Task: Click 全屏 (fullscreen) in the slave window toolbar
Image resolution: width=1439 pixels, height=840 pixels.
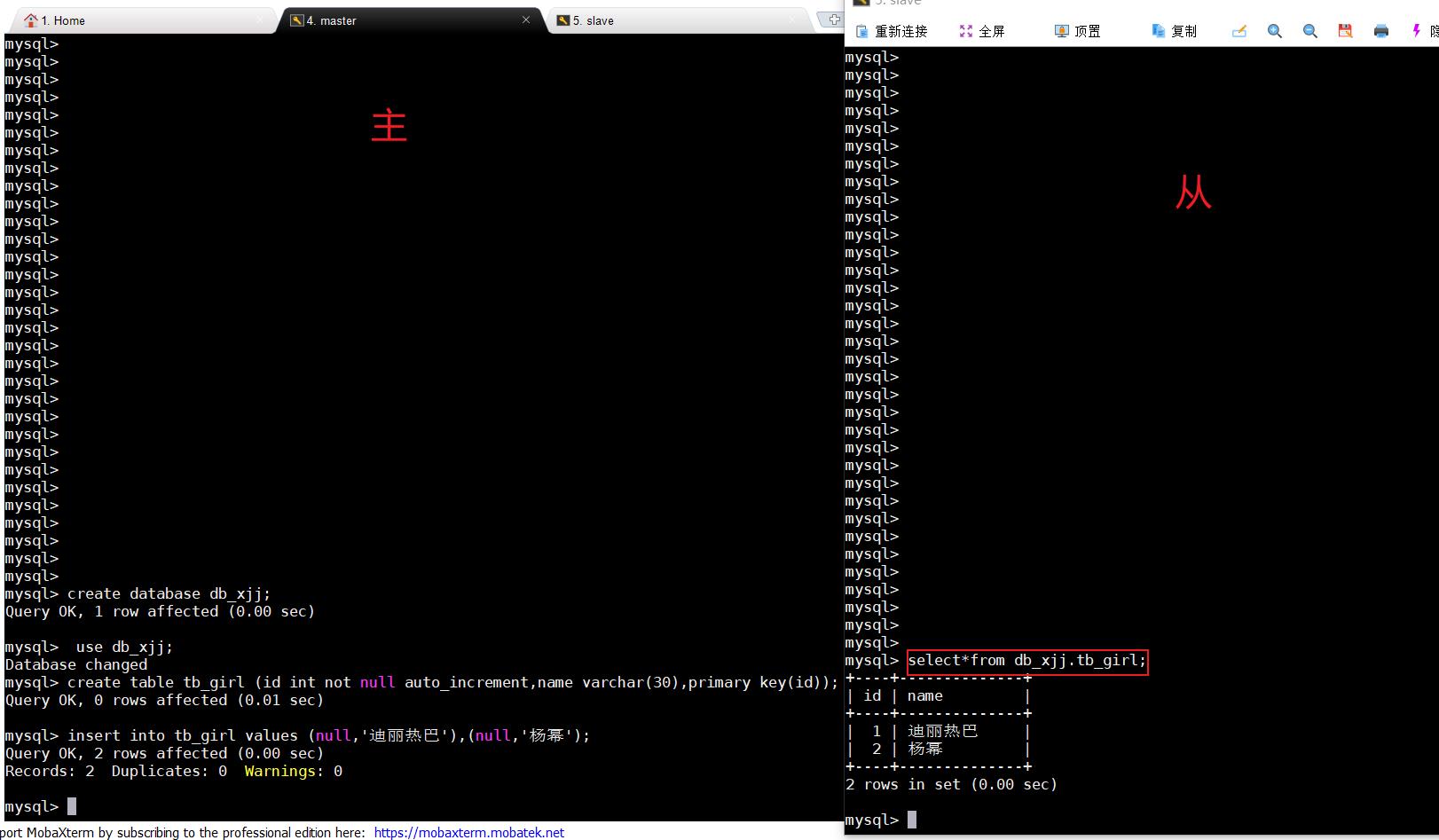Action: click(982, 31)
